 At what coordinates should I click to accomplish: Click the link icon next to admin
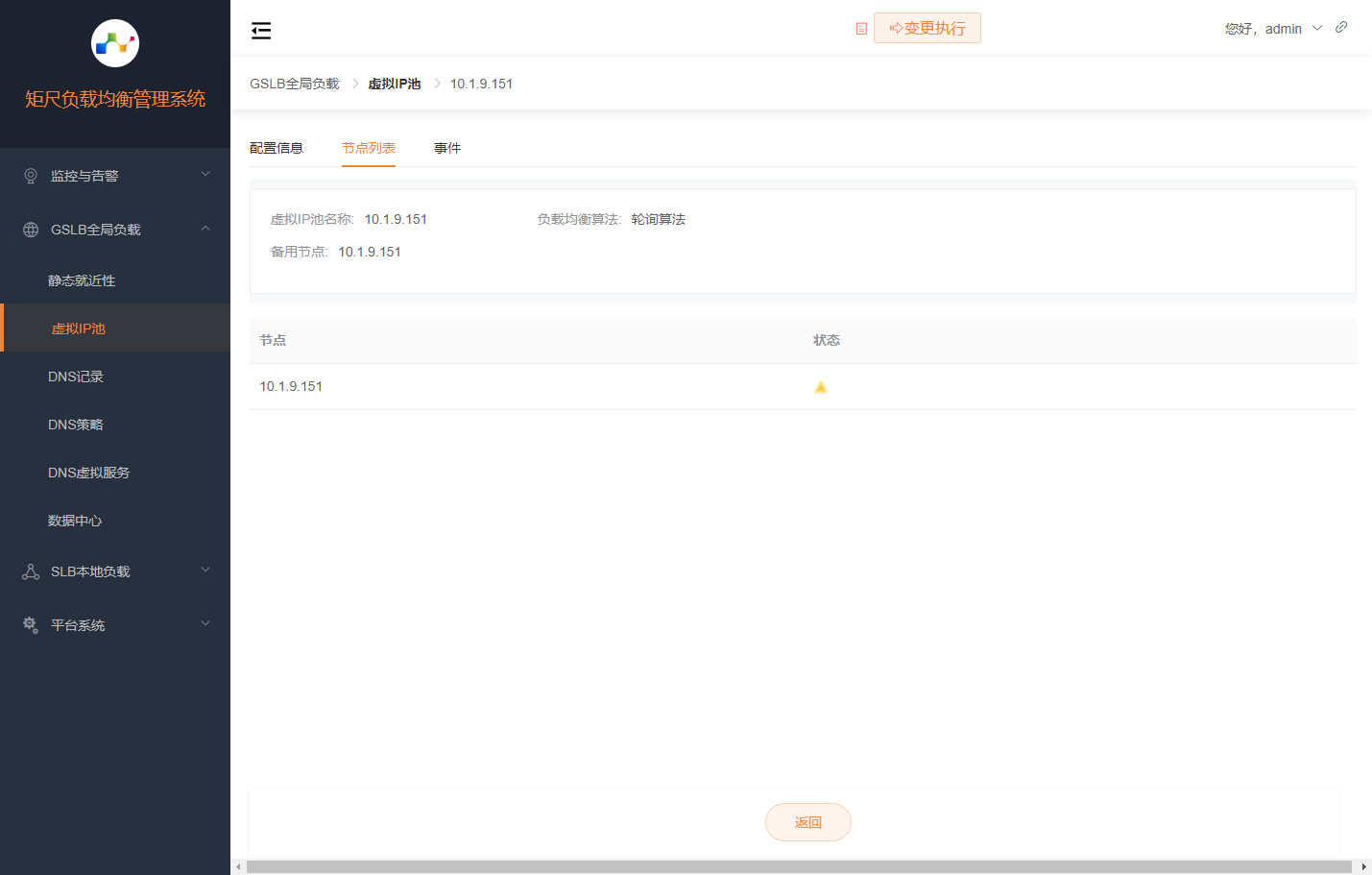click(x=1341, y=27)
